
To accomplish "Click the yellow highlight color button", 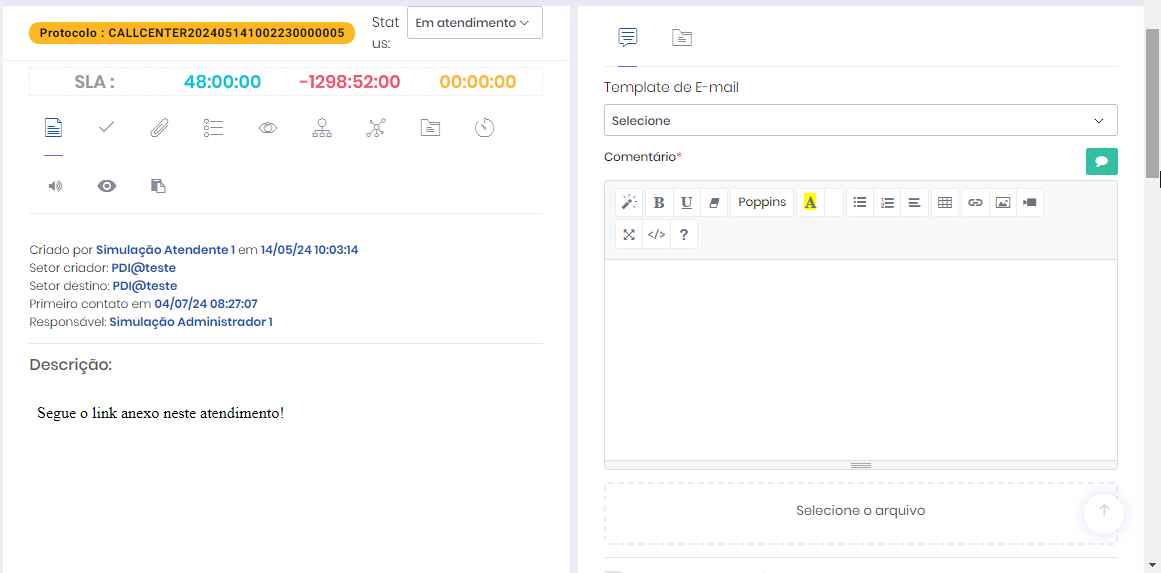I will tap(810, 203).
